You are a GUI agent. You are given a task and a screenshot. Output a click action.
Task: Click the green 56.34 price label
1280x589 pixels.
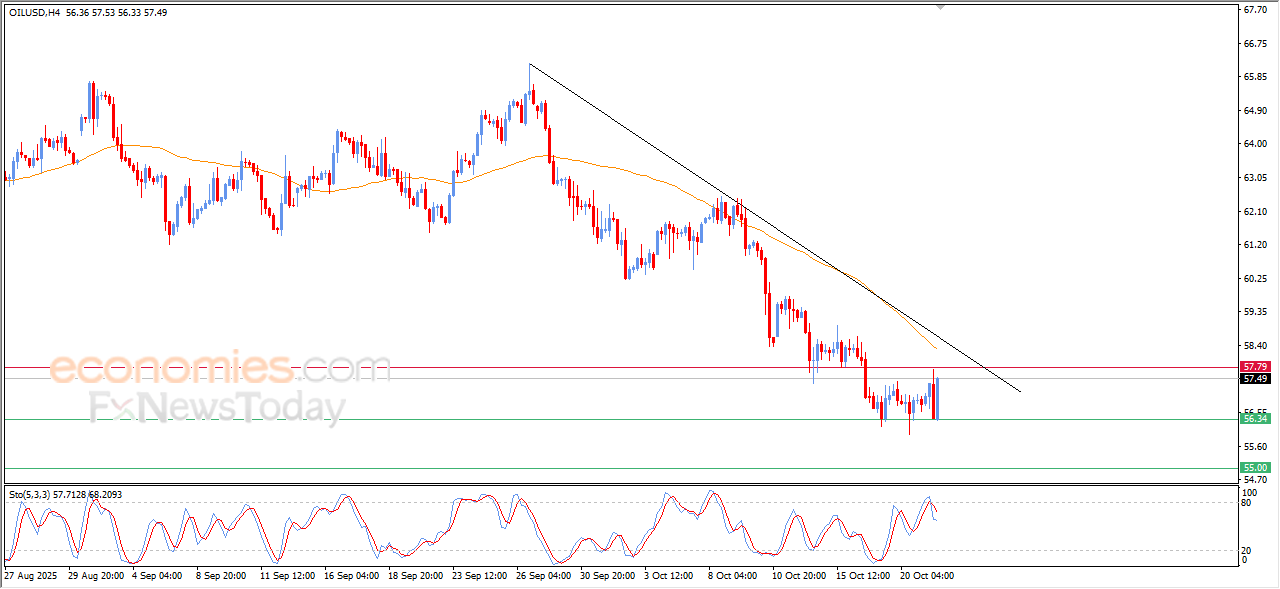(x=1254, y=419)
